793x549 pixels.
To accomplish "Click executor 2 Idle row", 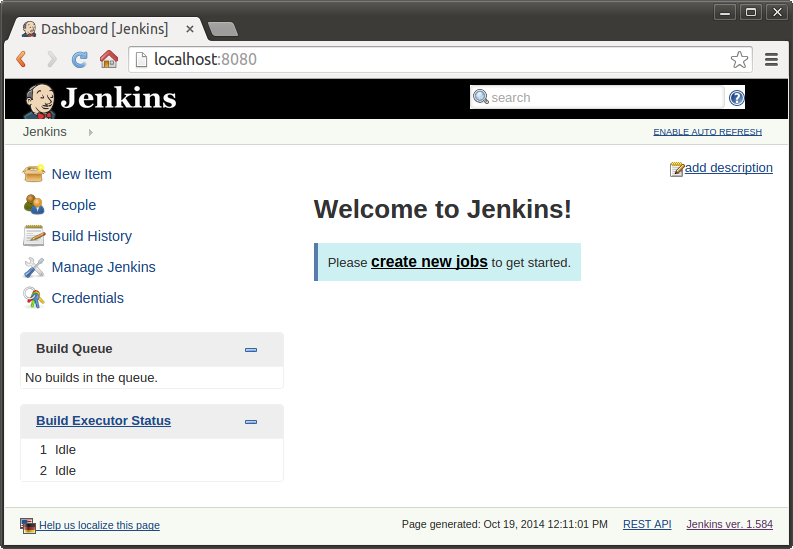I will pos(152,471).
